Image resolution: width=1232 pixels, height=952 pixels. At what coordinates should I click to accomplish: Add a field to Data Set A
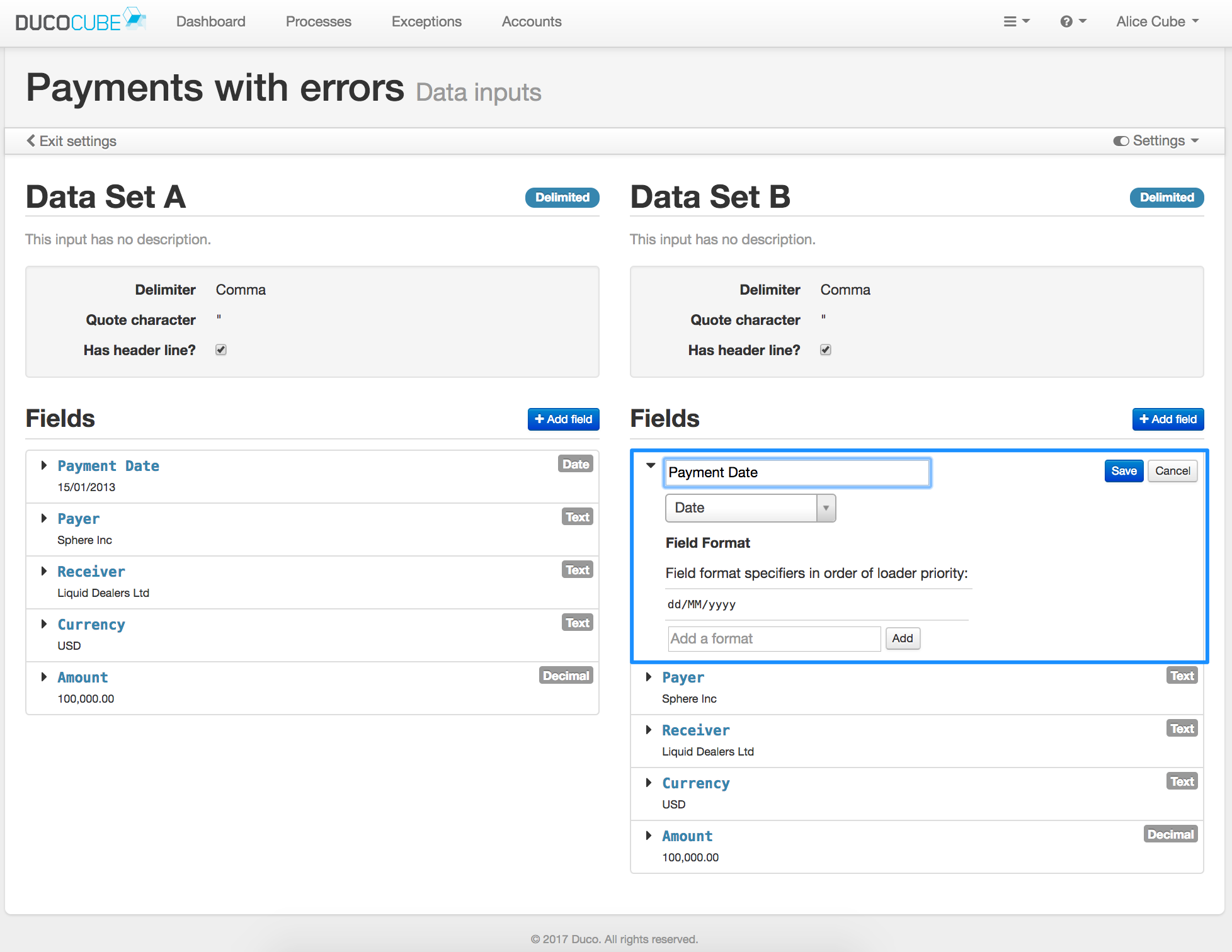tap(563, 419)
